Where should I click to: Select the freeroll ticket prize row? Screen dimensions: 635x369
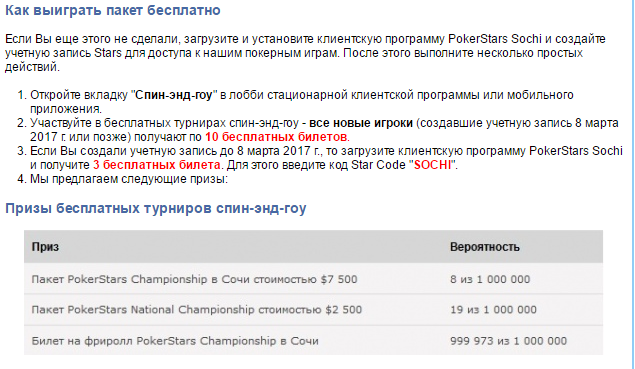pyautogui.click(x=313, y=341)
